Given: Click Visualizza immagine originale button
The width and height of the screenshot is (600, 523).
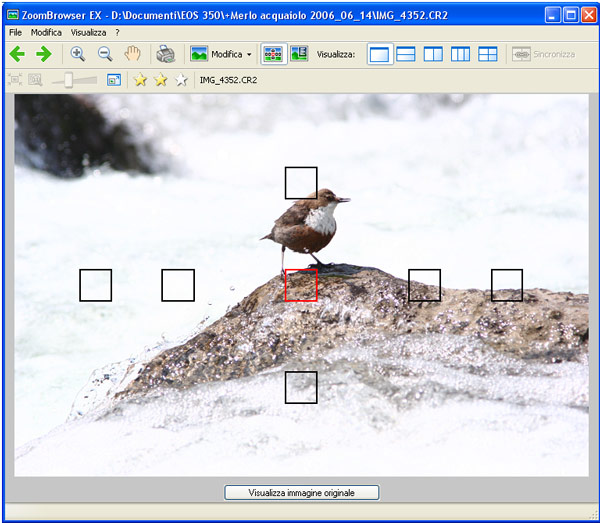Looking at the screenshot, I should (x=302, y=492).
